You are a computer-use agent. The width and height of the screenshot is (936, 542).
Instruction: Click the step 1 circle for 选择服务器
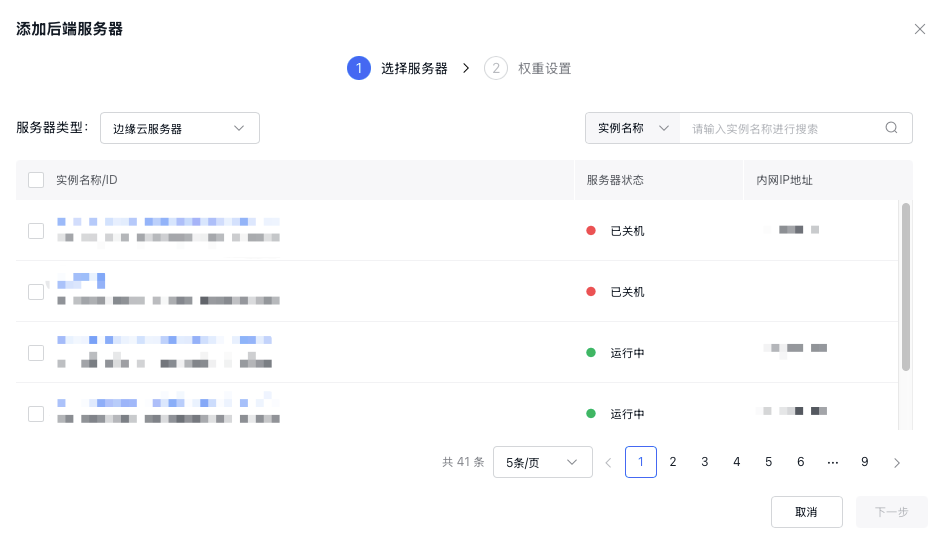(359, 68)
